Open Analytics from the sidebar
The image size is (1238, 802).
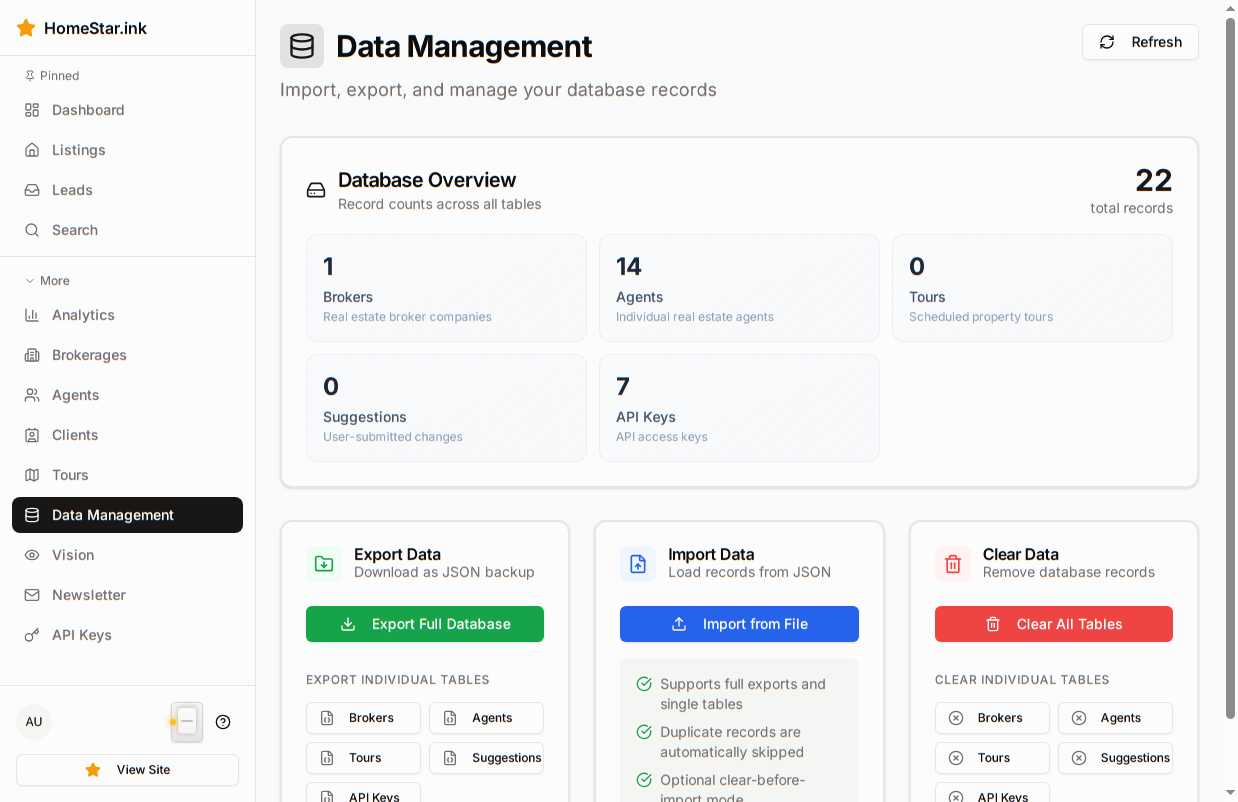tap(83, 315)
